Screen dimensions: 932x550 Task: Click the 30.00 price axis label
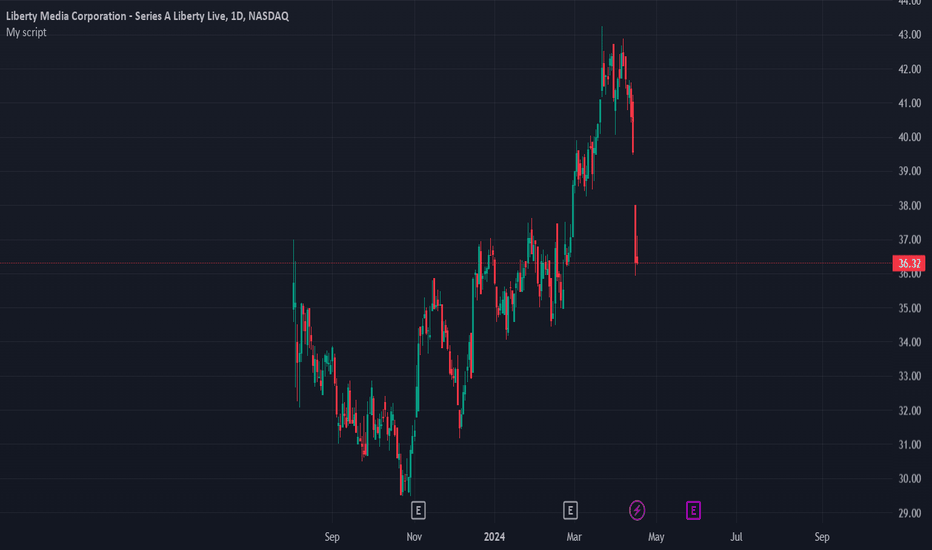[909, 479]
